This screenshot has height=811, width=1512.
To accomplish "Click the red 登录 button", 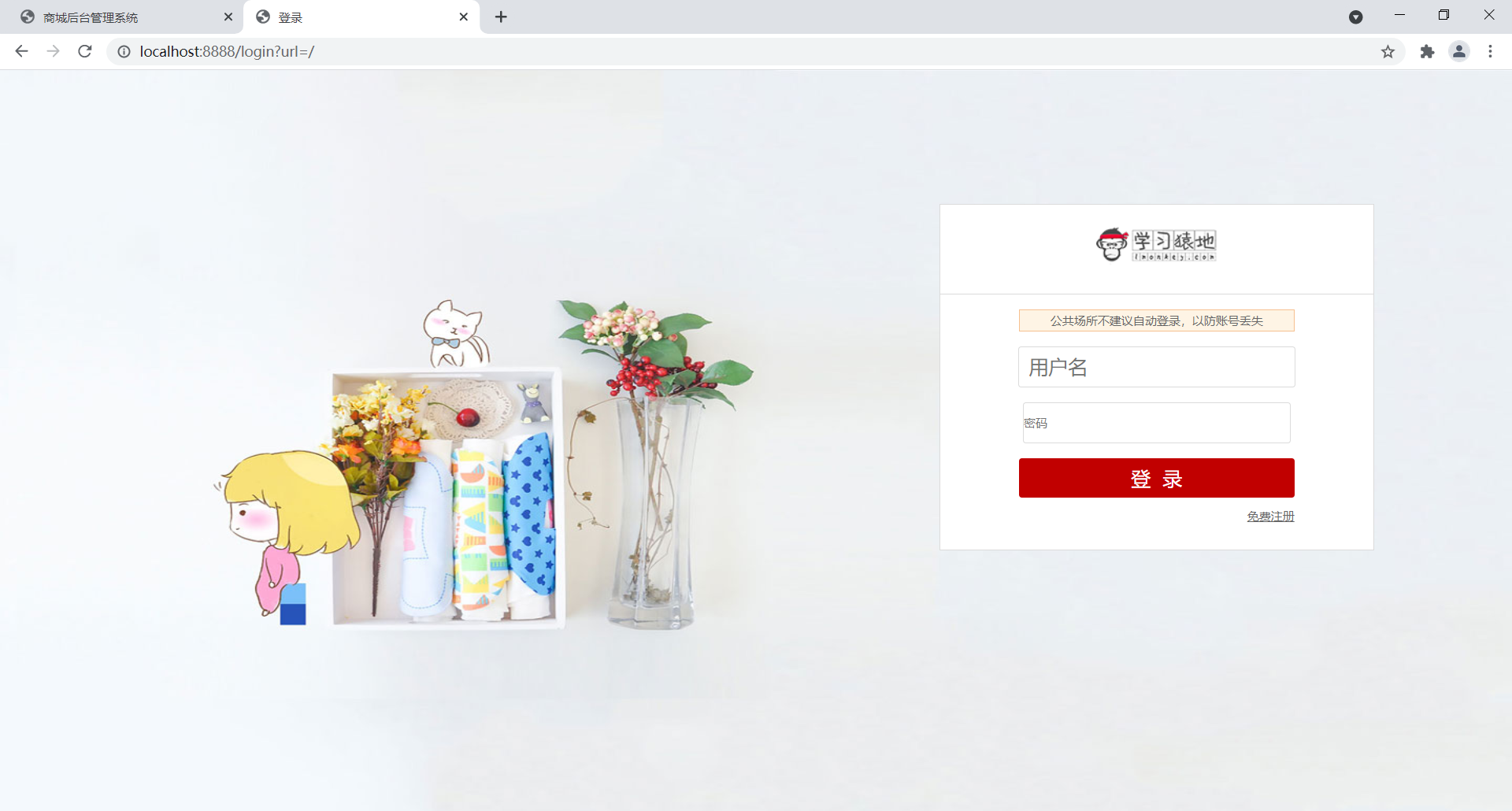I will 1156,478.
